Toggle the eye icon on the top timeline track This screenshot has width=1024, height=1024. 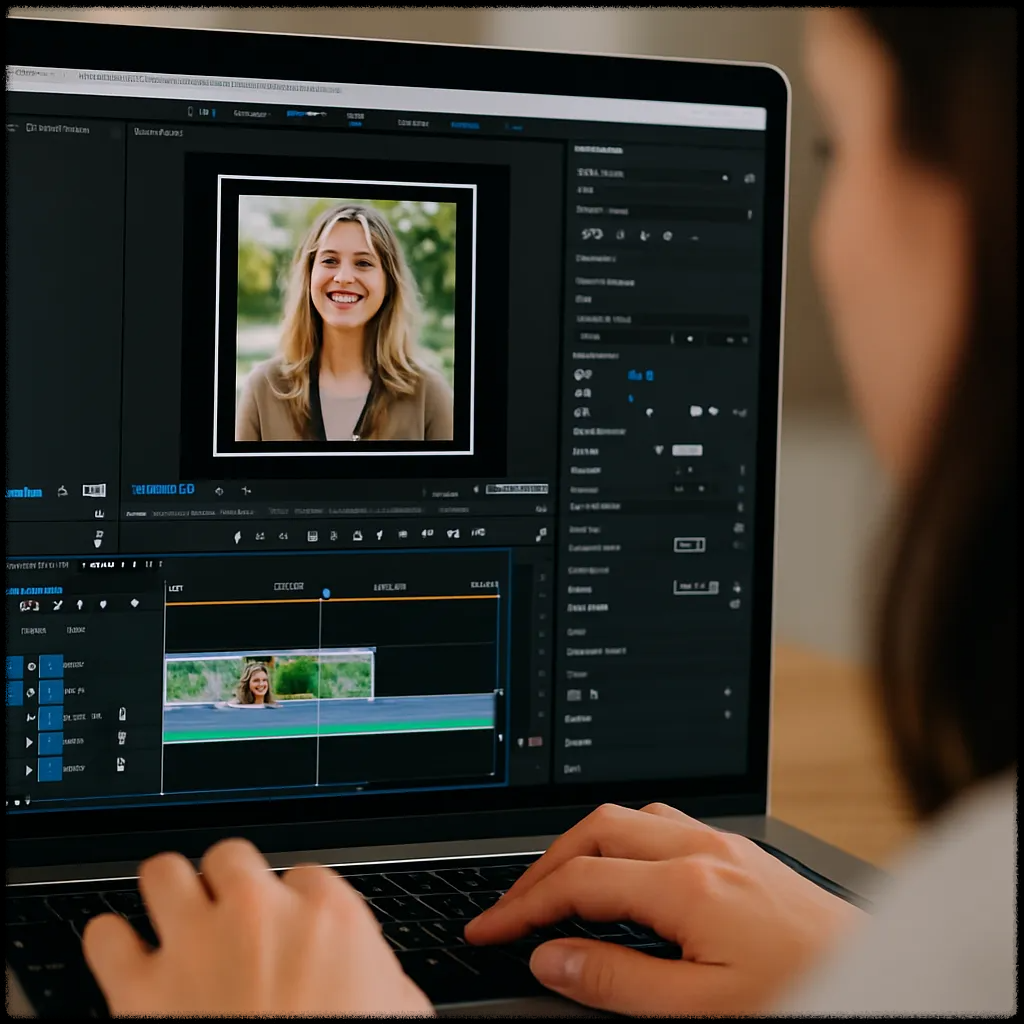click(x=31, y=667)
